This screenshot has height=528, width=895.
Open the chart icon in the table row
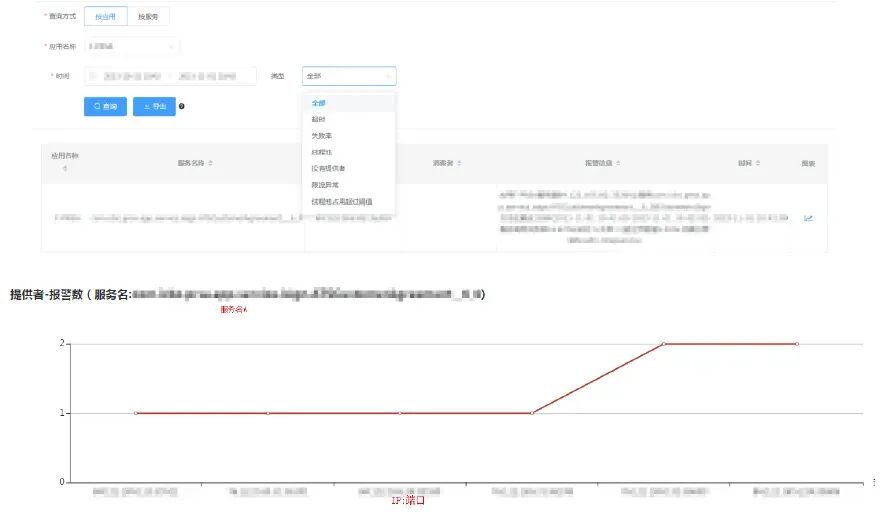pyautogui.click(x=808, y=218)
